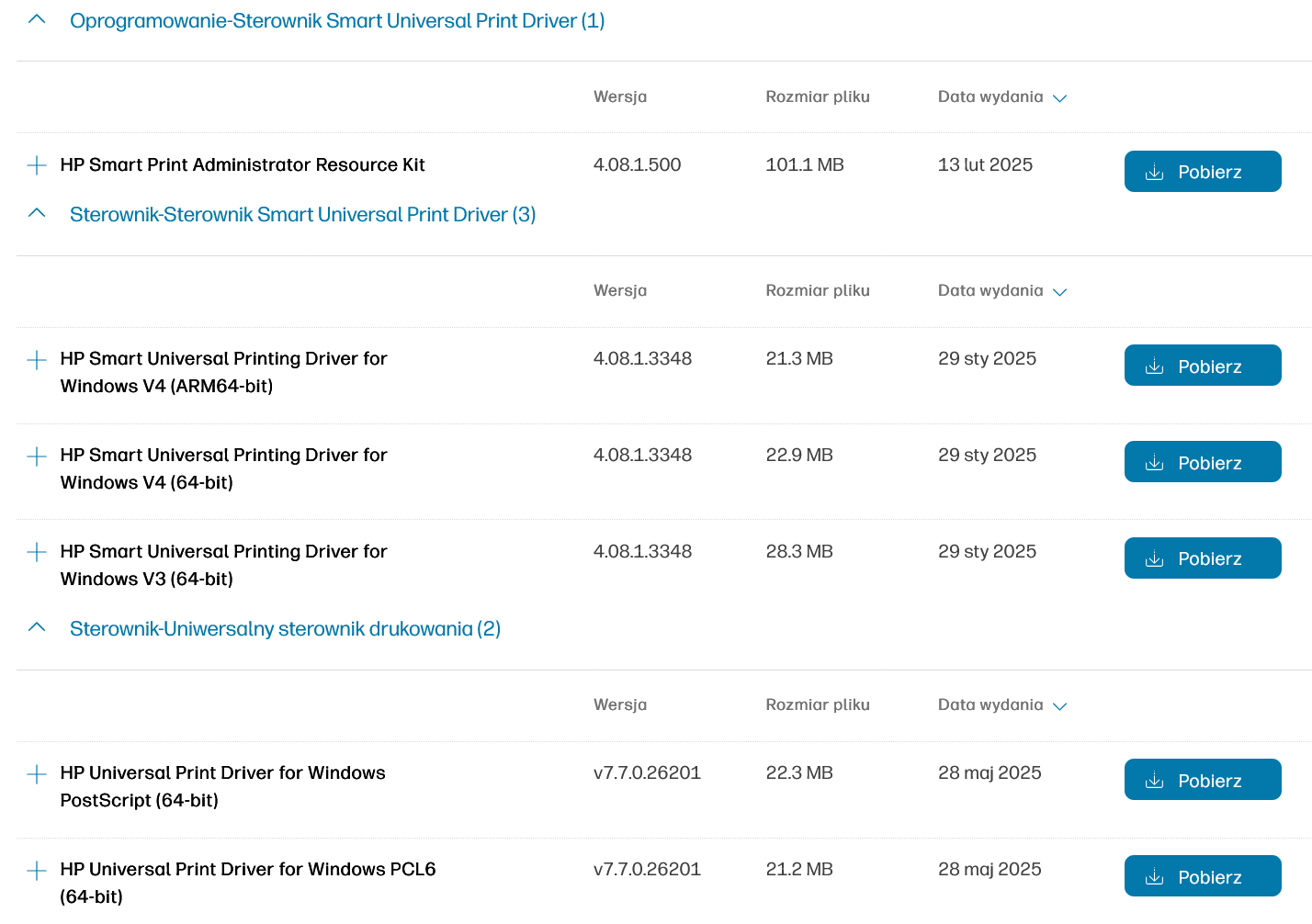Screen dimensions: 1312x924
Task: Download the Windows V4 (64-bit) driver
Action: click(1203, 462)
